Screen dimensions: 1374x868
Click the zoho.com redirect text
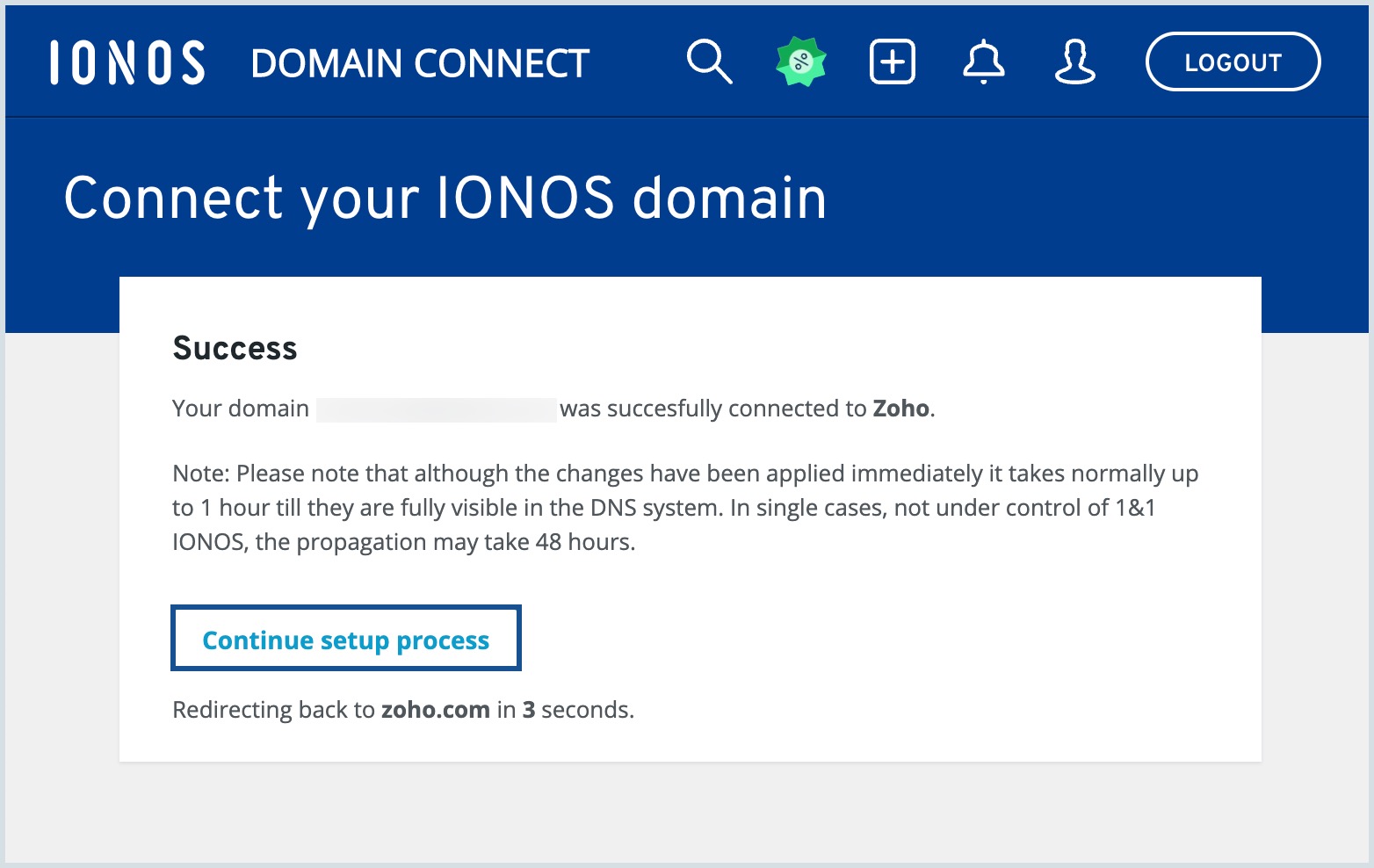[x=436, y=709]
